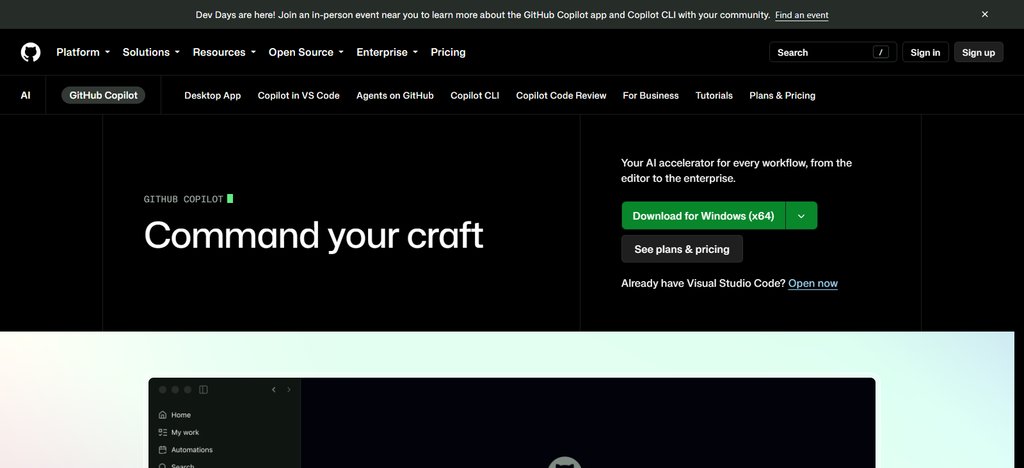
Task: Expand the Enterprise menu
Action: (387, 52)
